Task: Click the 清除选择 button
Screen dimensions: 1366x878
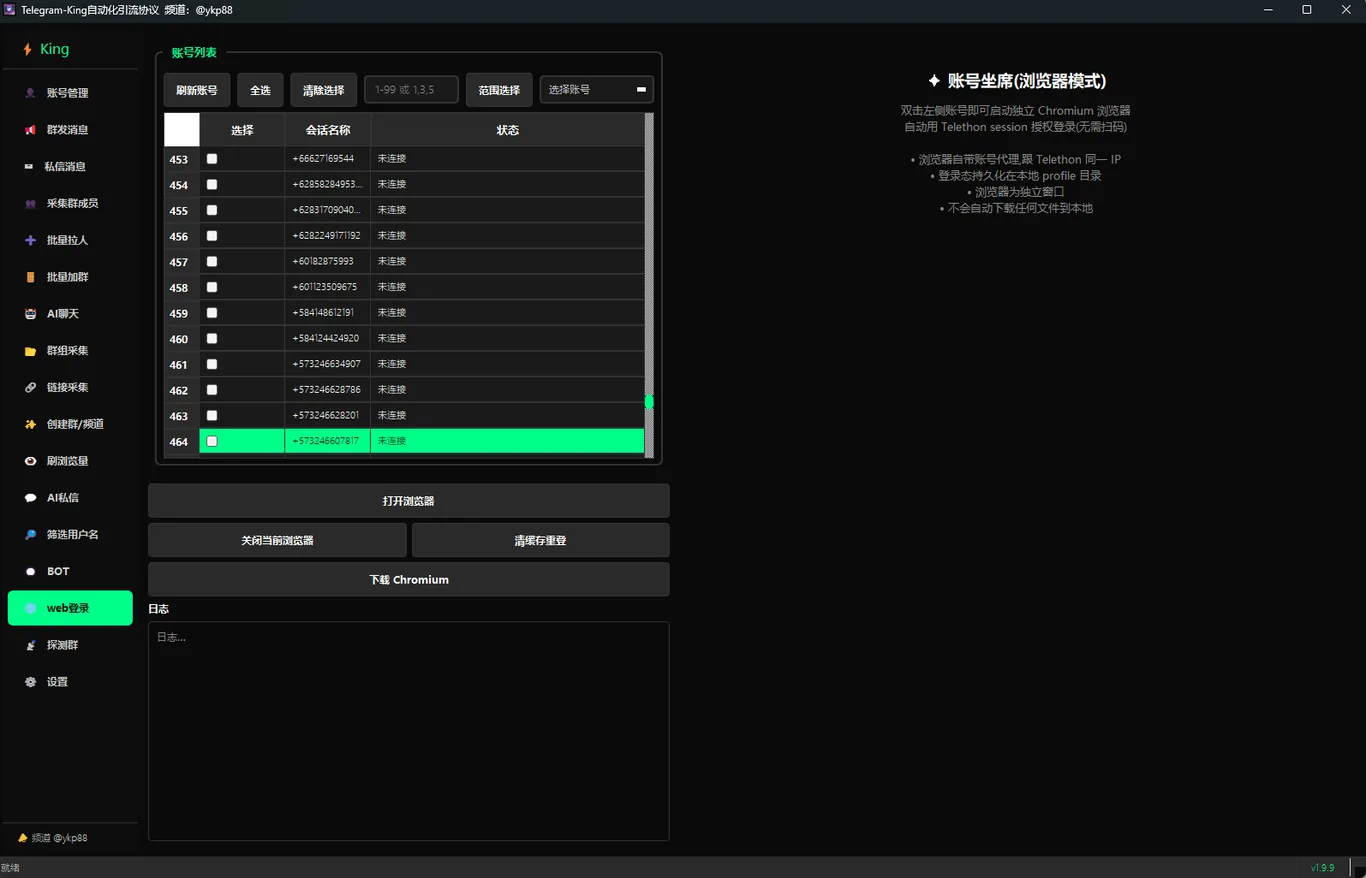Action: 324,90
